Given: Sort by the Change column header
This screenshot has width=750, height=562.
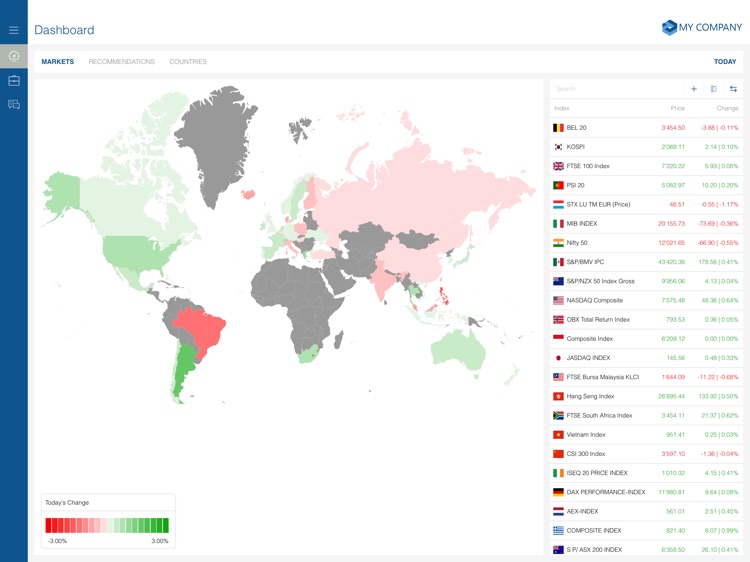Looking at the screenshot, I should [x=727, y=108].
